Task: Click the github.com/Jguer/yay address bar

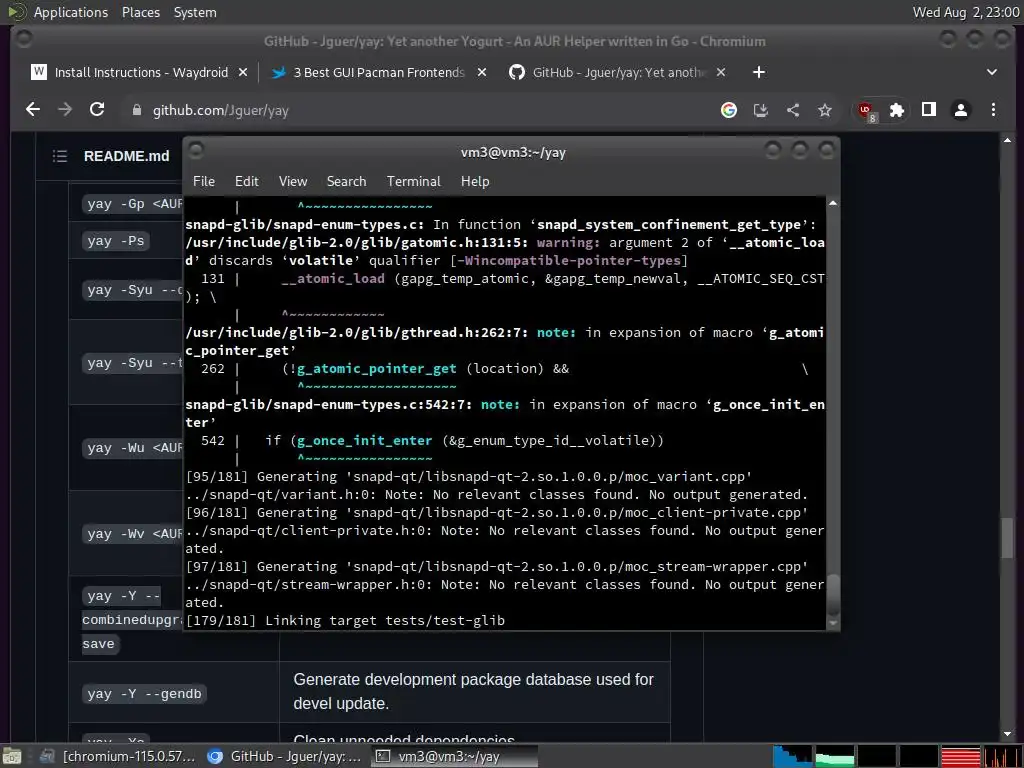Action: (x=418, y=110)
